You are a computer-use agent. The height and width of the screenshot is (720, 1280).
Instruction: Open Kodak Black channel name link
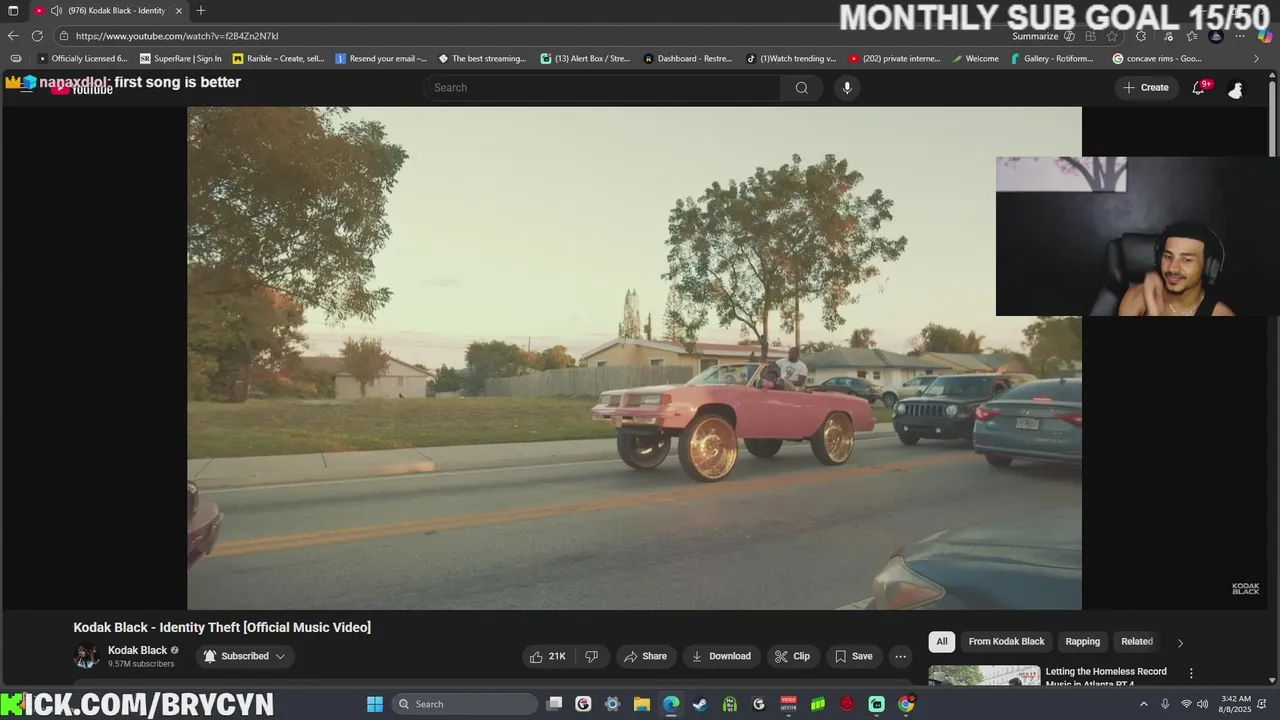138,650
